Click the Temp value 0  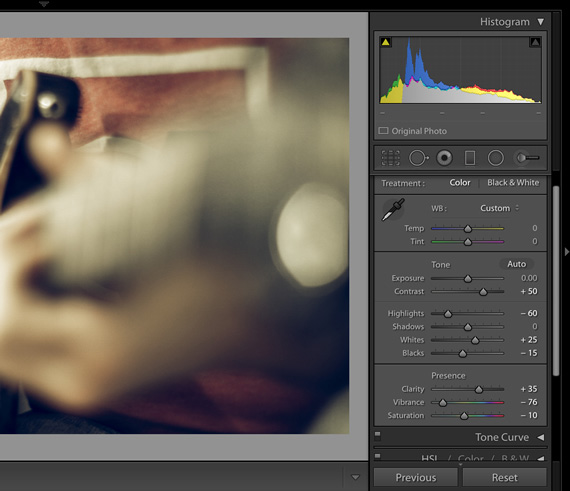(x=535, y=228)
